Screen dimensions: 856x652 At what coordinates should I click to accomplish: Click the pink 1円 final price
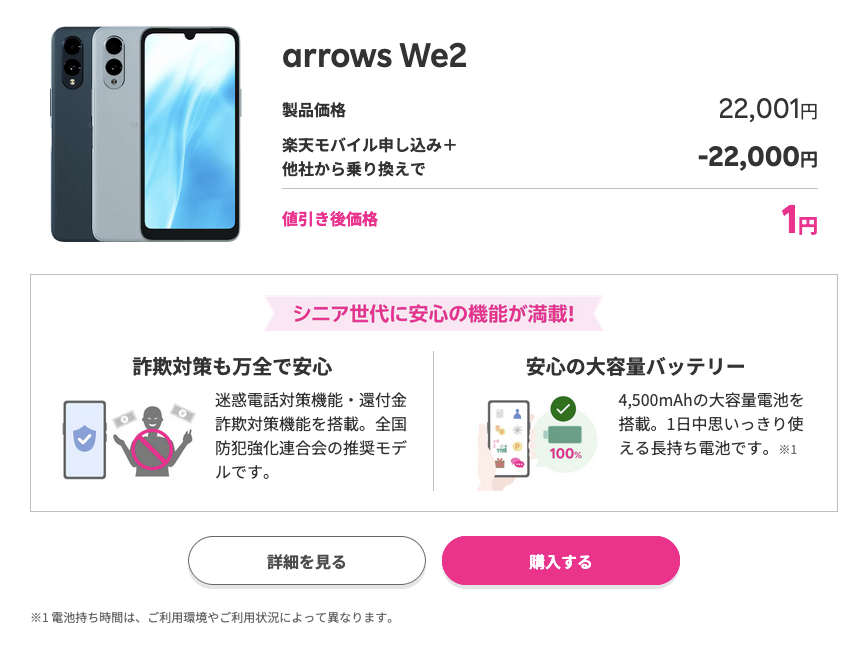point(799,220)
